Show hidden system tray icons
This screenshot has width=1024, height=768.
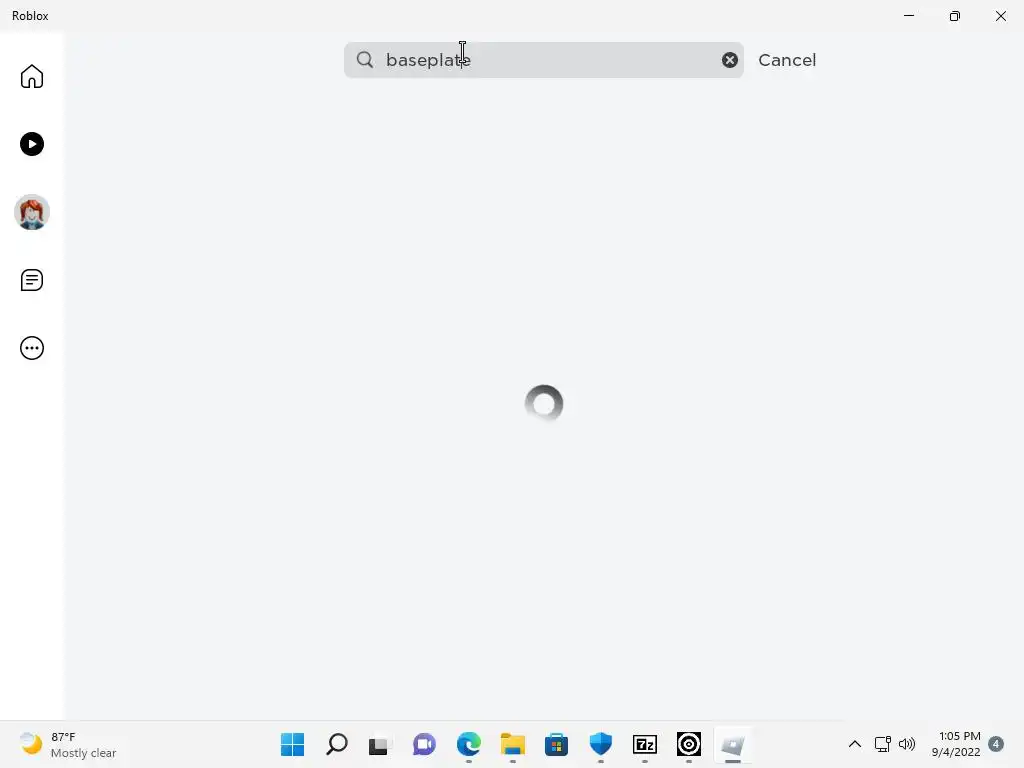(x=854, y=744)
